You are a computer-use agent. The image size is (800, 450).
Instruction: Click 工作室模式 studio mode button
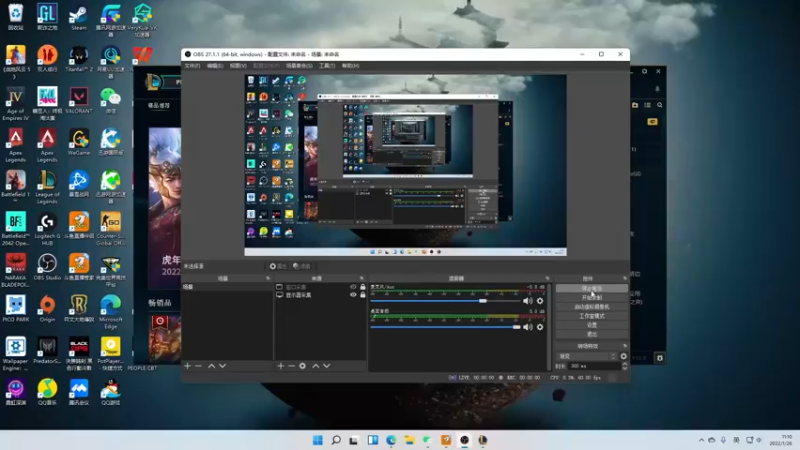(591, 316)
